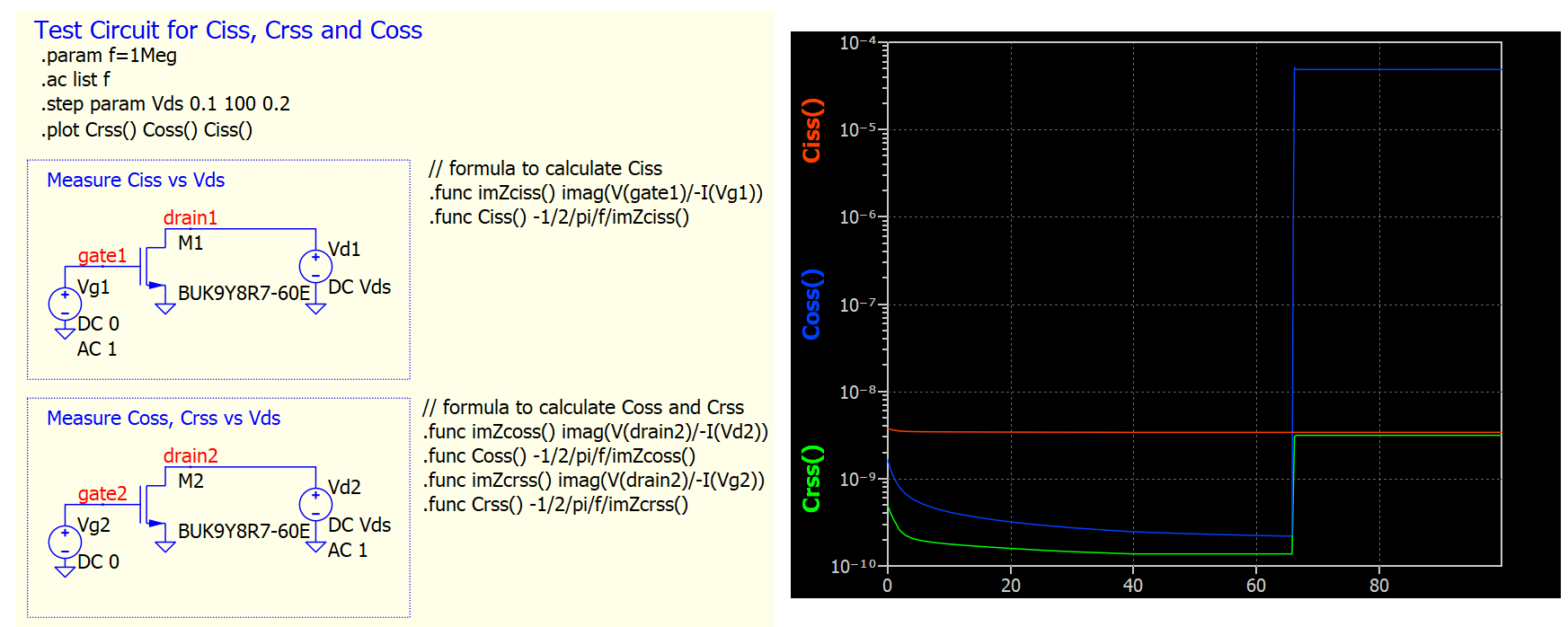The height and width of the screenshot is (627, 1568).
Task: Click the "Test Circuit for Ciss, Crss and Coss" title
Action: point(228,30)
